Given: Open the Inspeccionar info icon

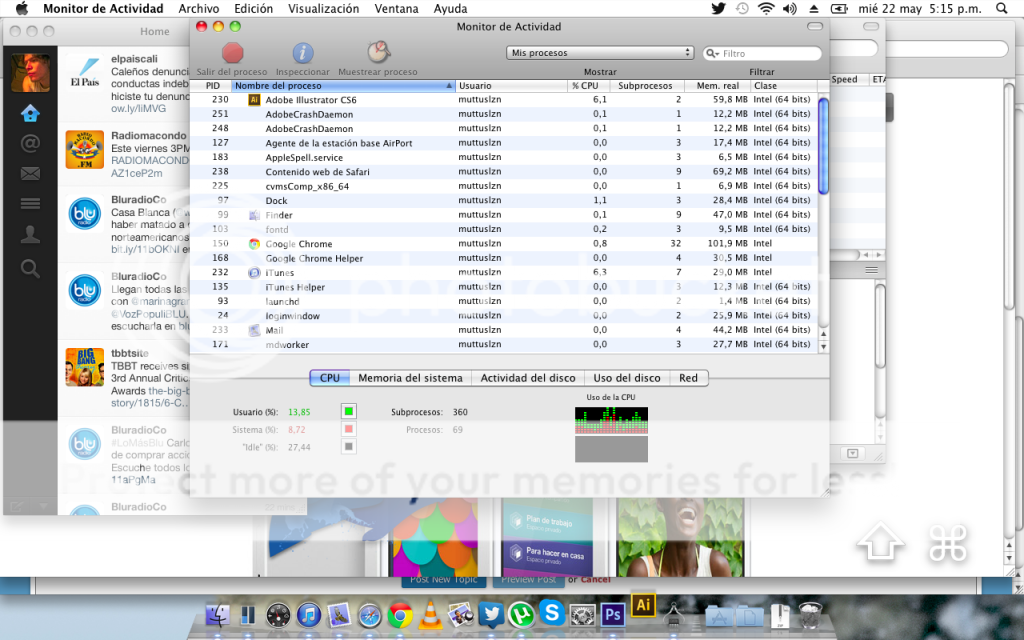Looking at the screenshot, I should (x=302, y=53).
